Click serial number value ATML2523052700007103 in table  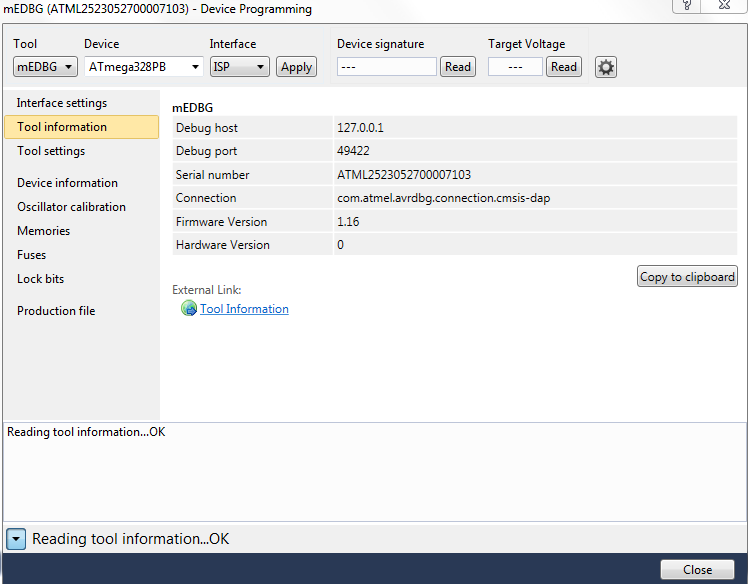pyautogui.click(x=404, y=175)
